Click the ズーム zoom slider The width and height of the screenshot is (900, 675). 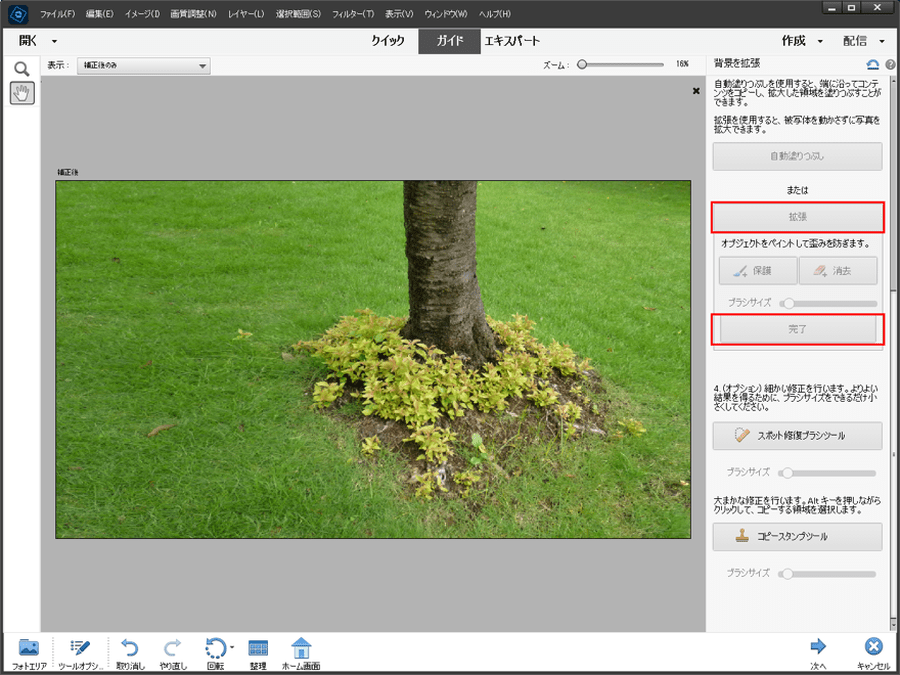pos(620,64)
